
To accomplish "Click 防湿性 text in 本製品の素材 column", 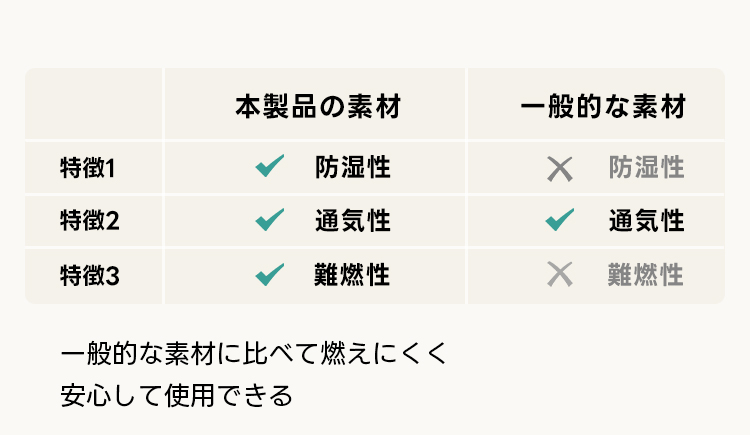I will click(x=352, y=168).
